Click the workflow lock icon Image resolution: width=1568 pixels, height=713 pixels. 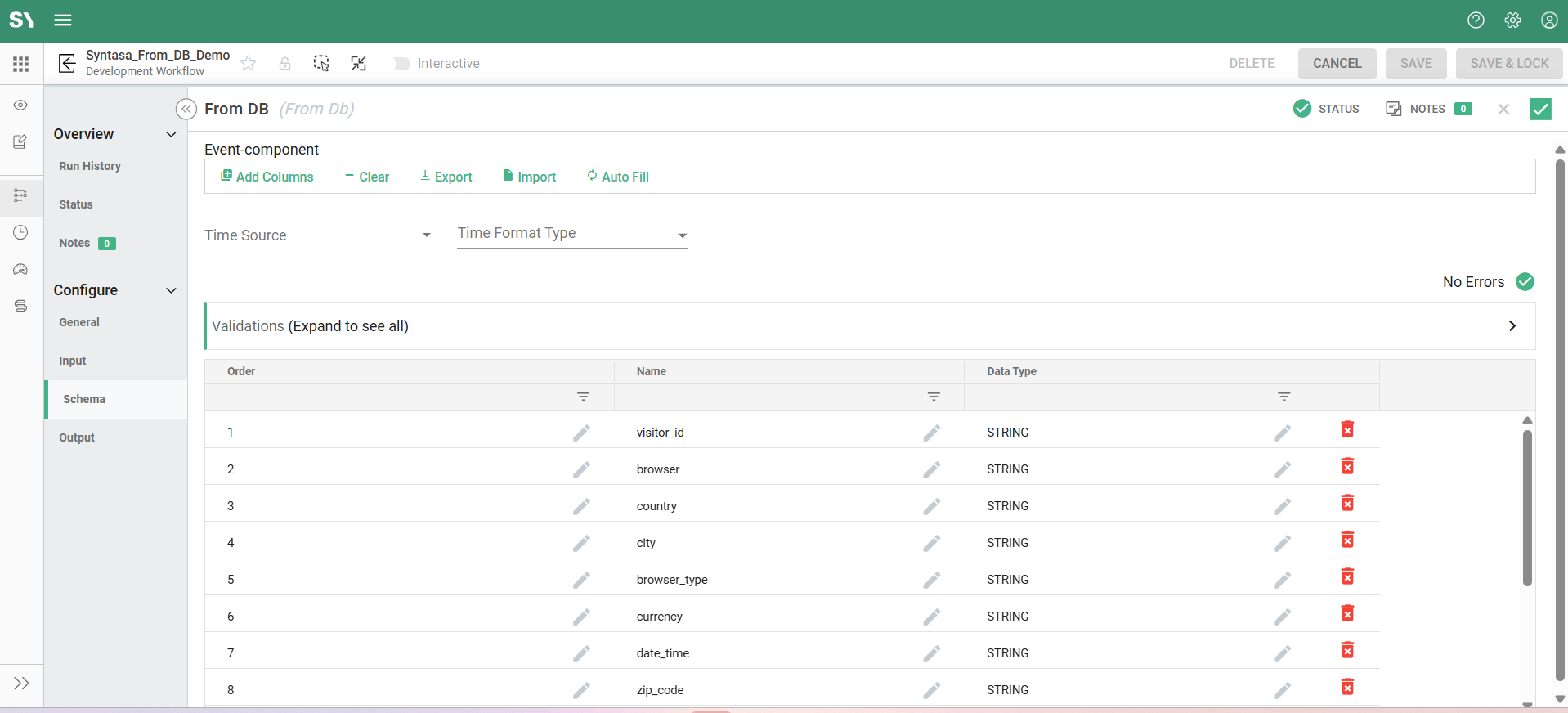pos(284,63)
